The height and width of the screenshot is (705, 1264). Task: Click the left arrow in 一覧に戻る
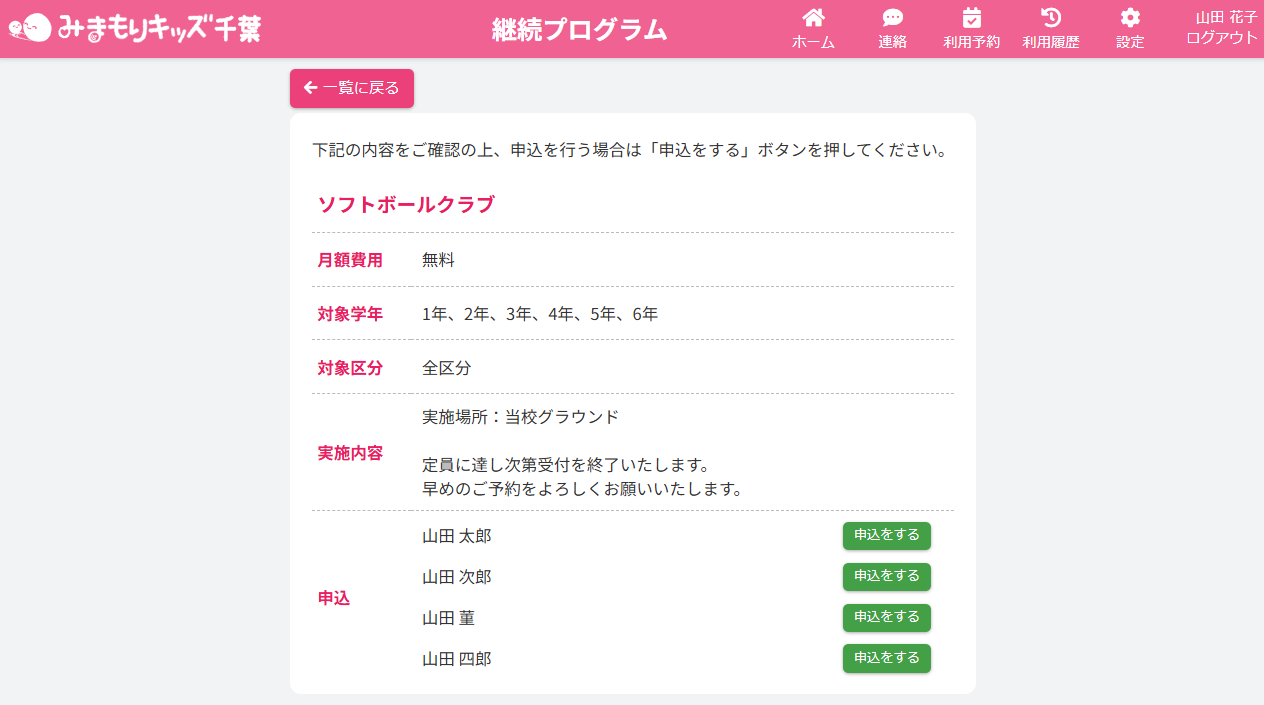310,88
